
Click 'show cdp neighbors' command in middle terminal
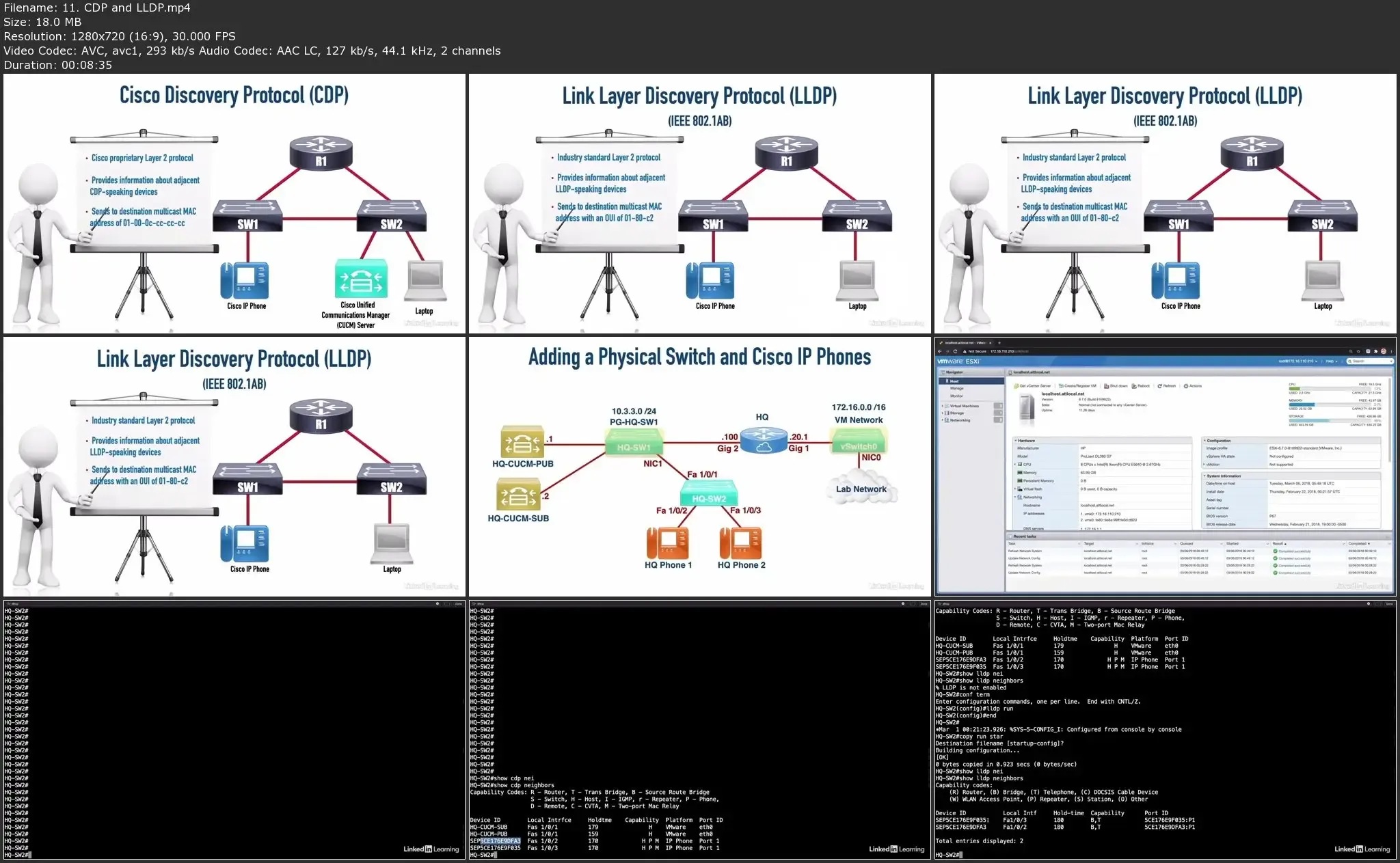click(524, 785)
